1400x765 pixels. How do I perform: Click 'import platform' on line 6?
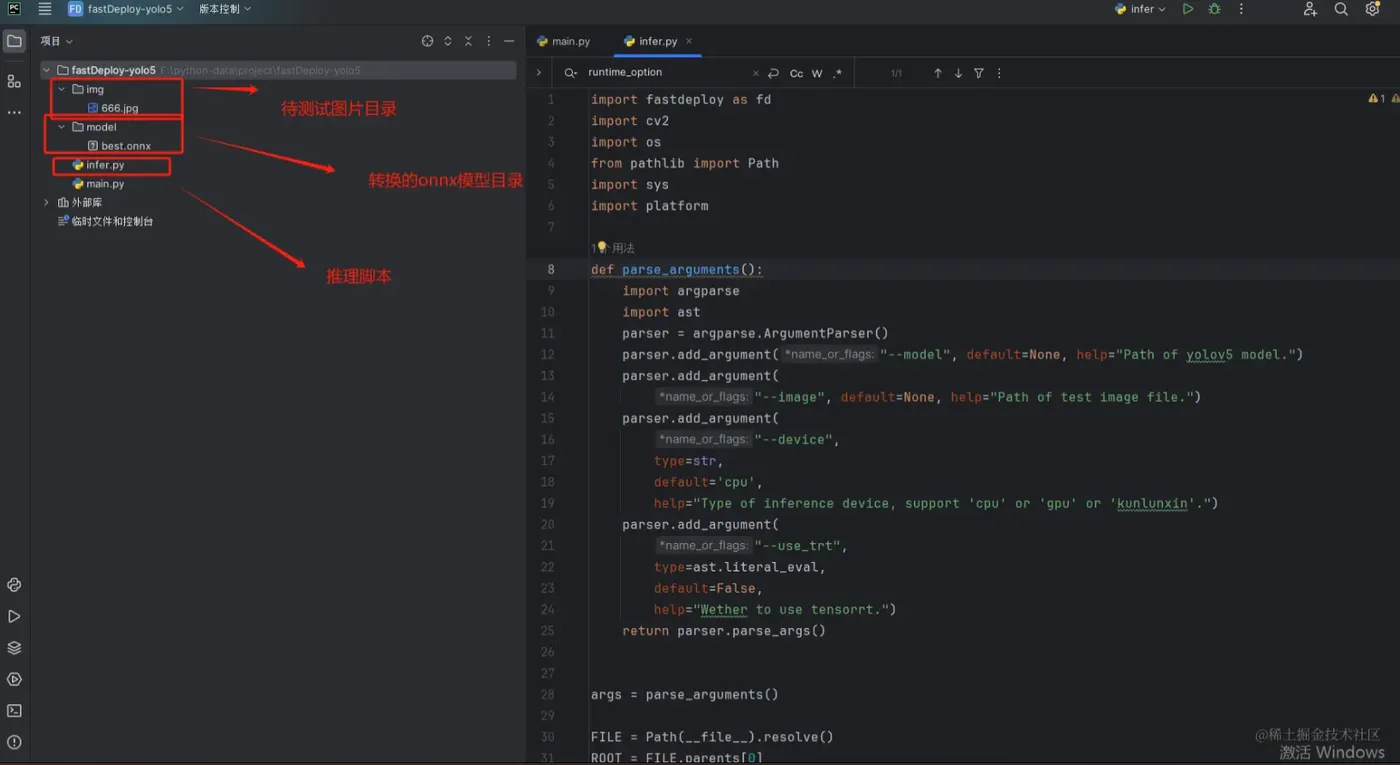coord(649,206)
